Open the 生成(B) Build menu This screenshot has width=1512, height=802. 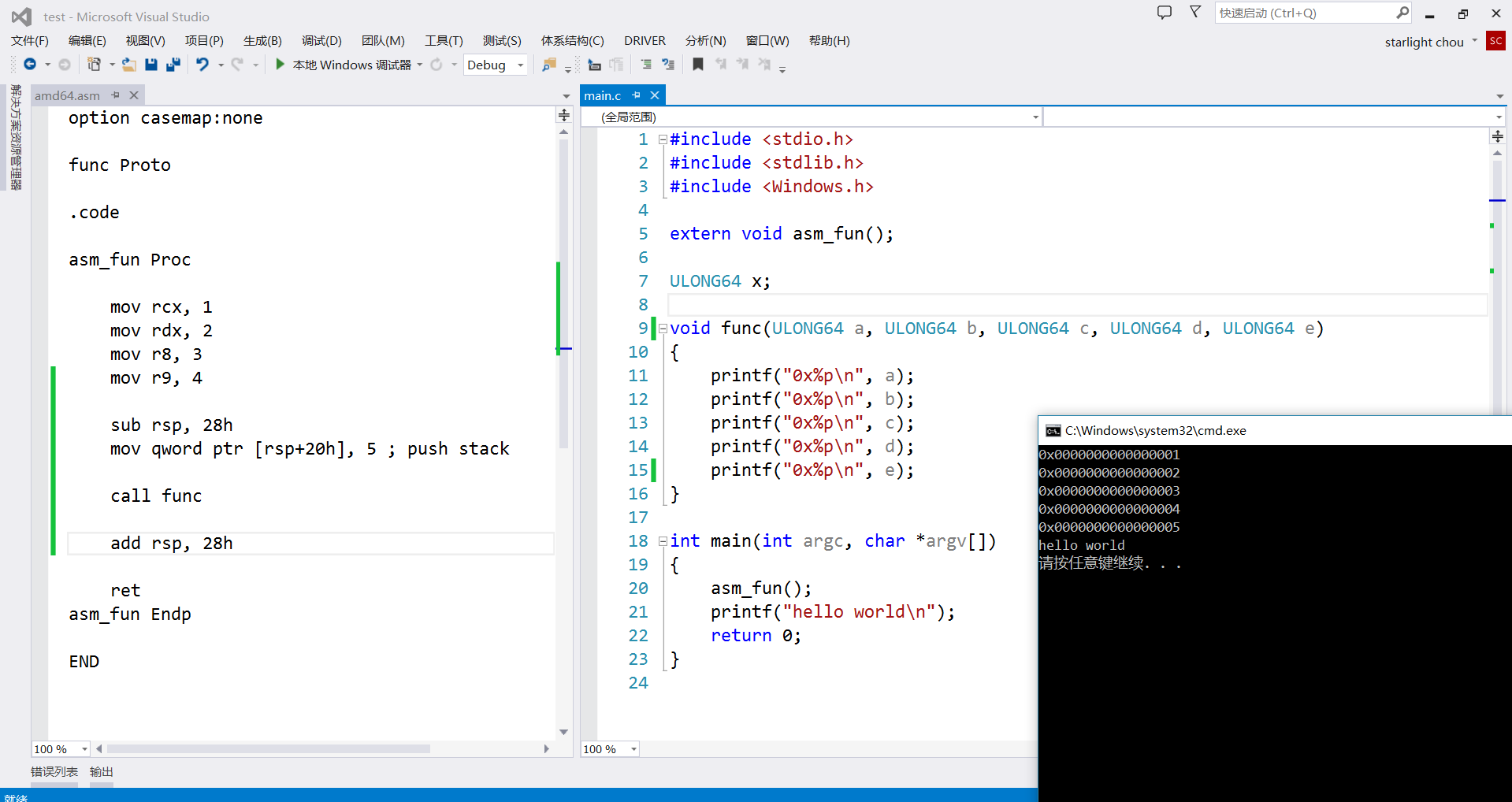(x=262, y=41)
